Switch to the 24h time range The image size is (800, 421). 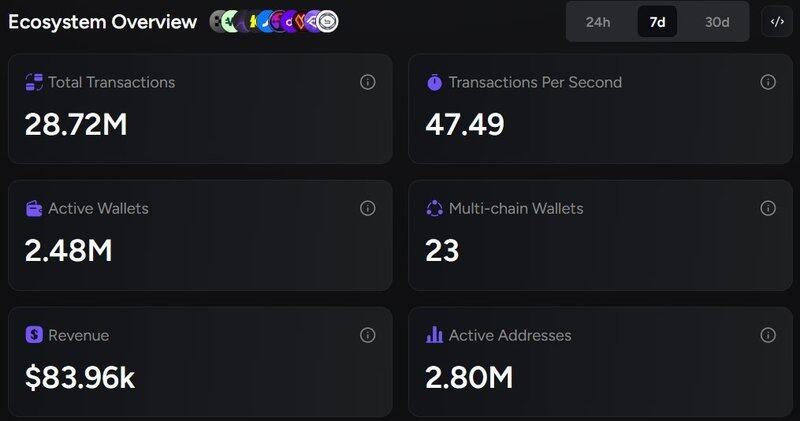pyautogui.click(x=598, y=22)
